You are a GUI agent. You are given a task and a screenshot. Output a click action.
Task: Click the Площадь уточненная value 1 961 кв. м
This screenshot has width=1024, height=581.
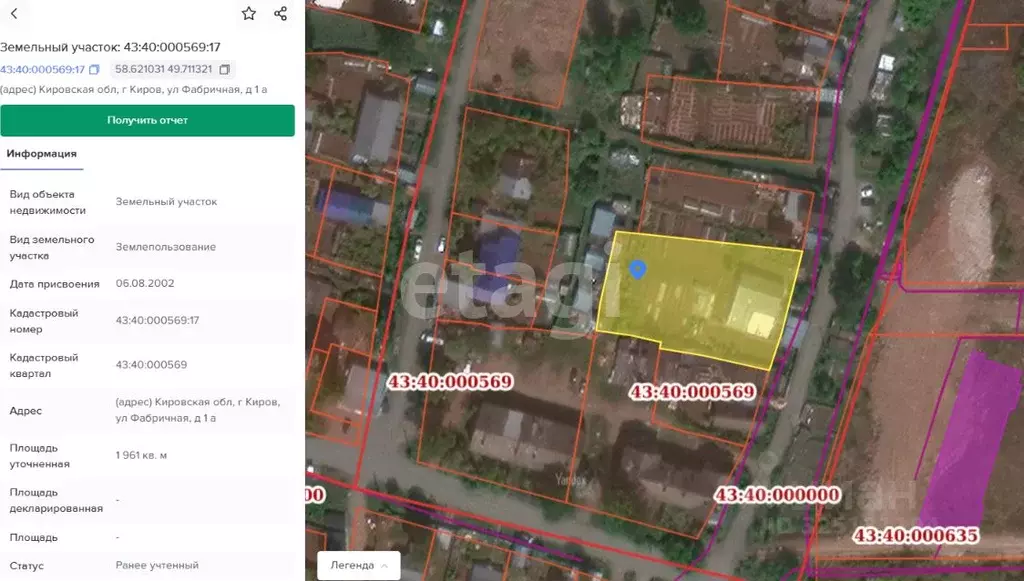pyautogui.click(x=141, y=455)
